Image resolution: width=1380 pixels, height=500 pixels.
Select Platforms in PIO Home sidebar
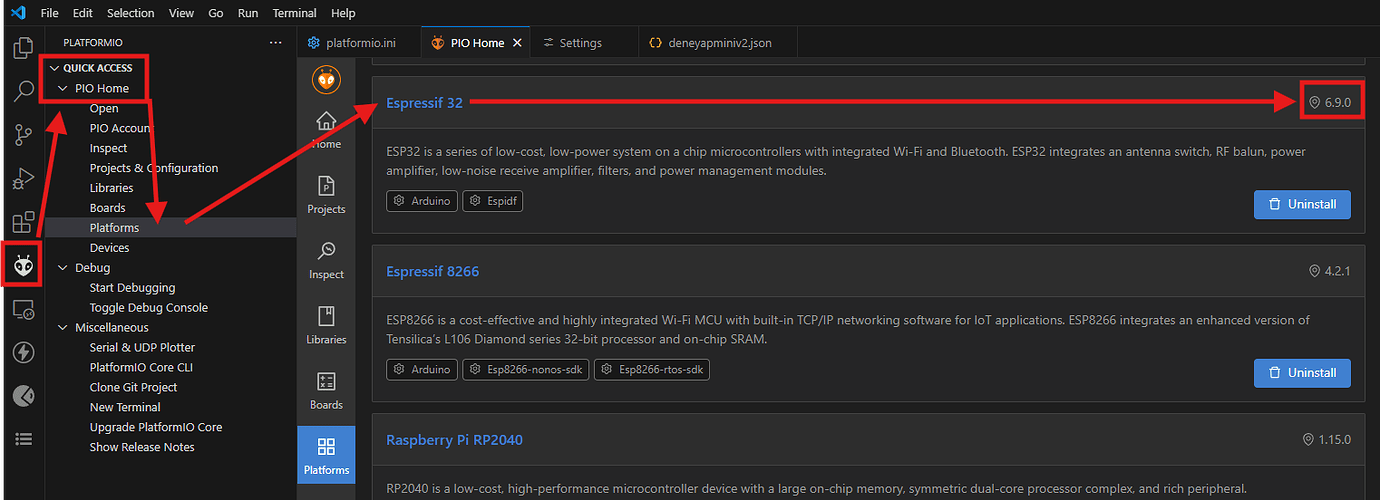point(326,455)
